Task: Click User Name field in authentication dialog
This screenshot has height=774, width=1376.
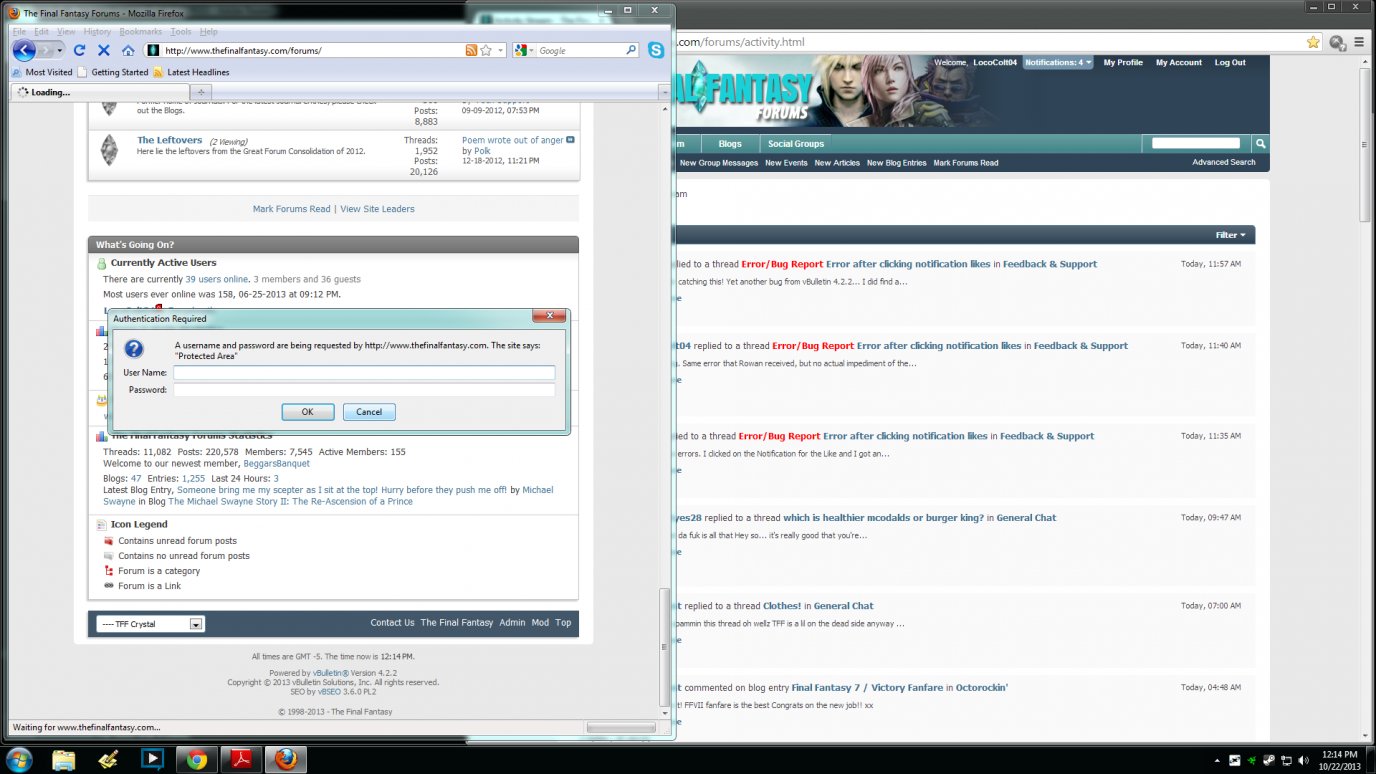Action: [x=364, y=372]
